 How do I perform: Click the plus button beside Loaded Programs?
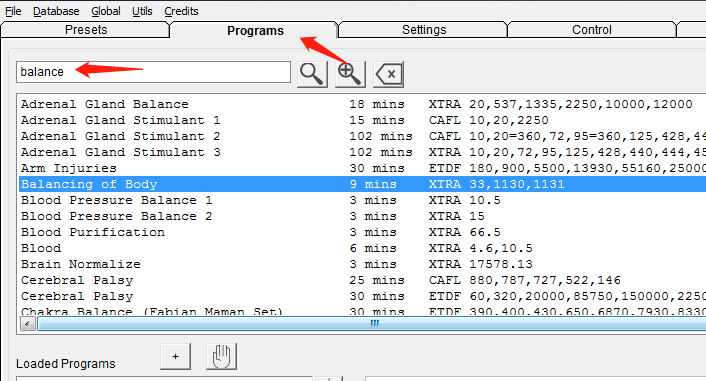[x=175, y=356]
